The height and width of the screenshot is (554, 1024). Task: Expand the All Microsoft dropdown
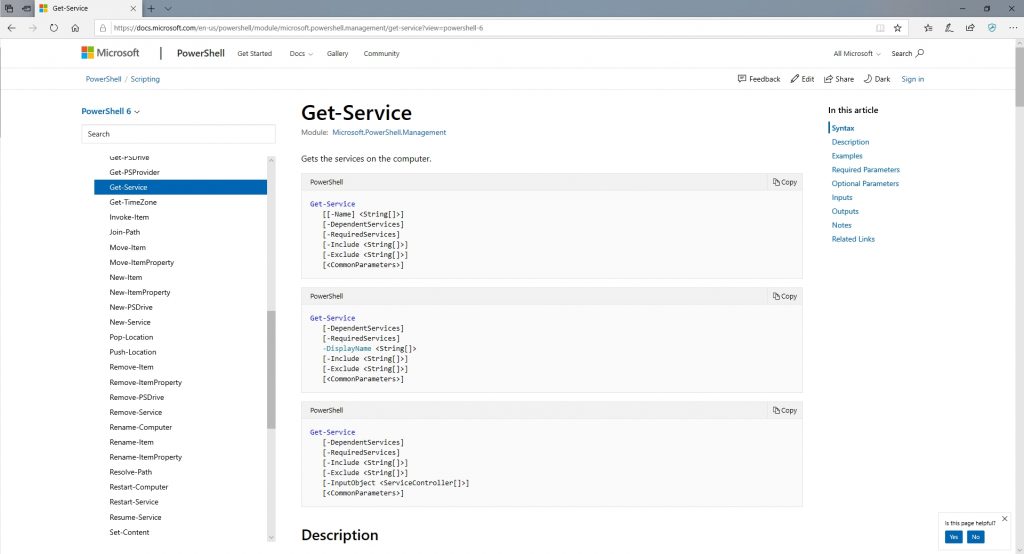[x=857, y=54]
